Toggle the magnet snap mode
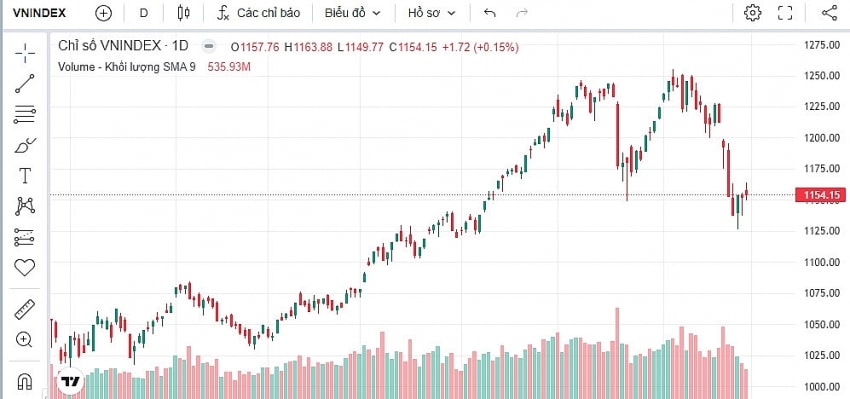 (x=24, y=382)
